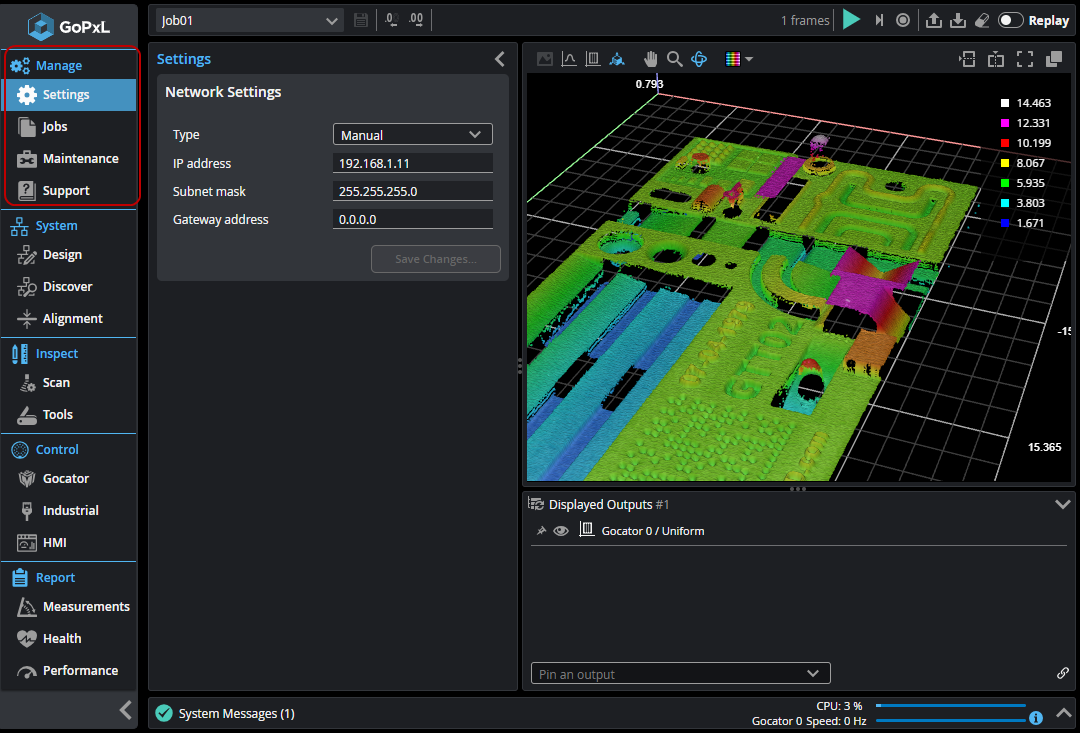Open the Scan page in sidebar
This screenshot has width=1080, height=733.
pos(70,382)
